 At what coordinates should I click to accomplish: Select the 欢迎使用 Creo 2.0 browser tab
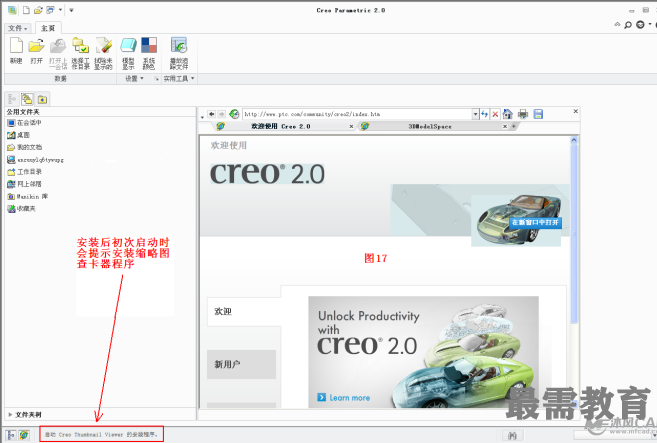coord(281,126)
